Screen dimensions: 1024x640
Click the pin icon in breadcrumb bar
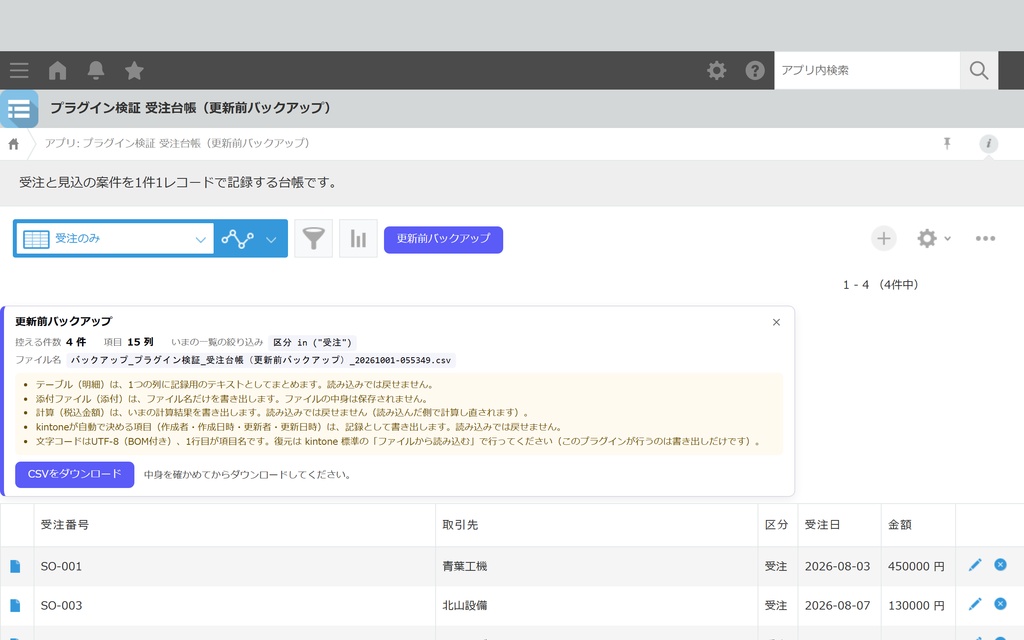coord(947,144)
